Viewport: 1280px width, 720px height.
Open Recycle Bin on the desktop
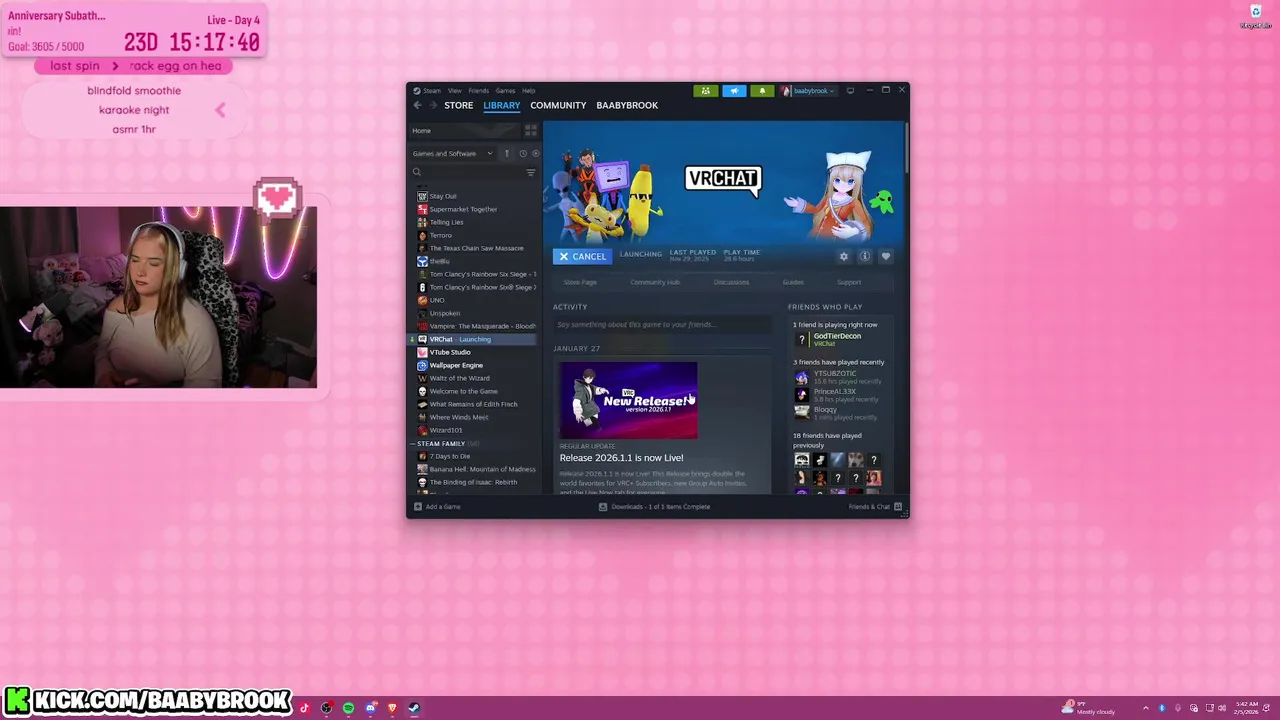click(x=1256, y=15)
